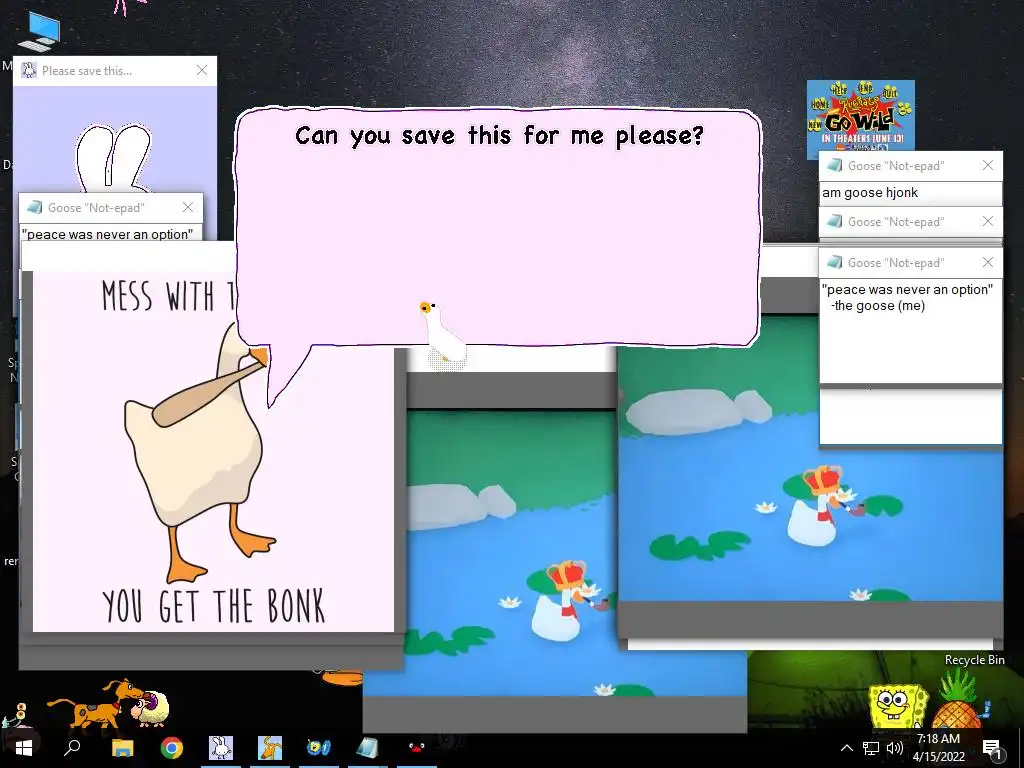Switch to the orange dog app on the taskbar
Image resolution: width=1024 pixels, height=768 pixels.
click(x=270, y=748)
